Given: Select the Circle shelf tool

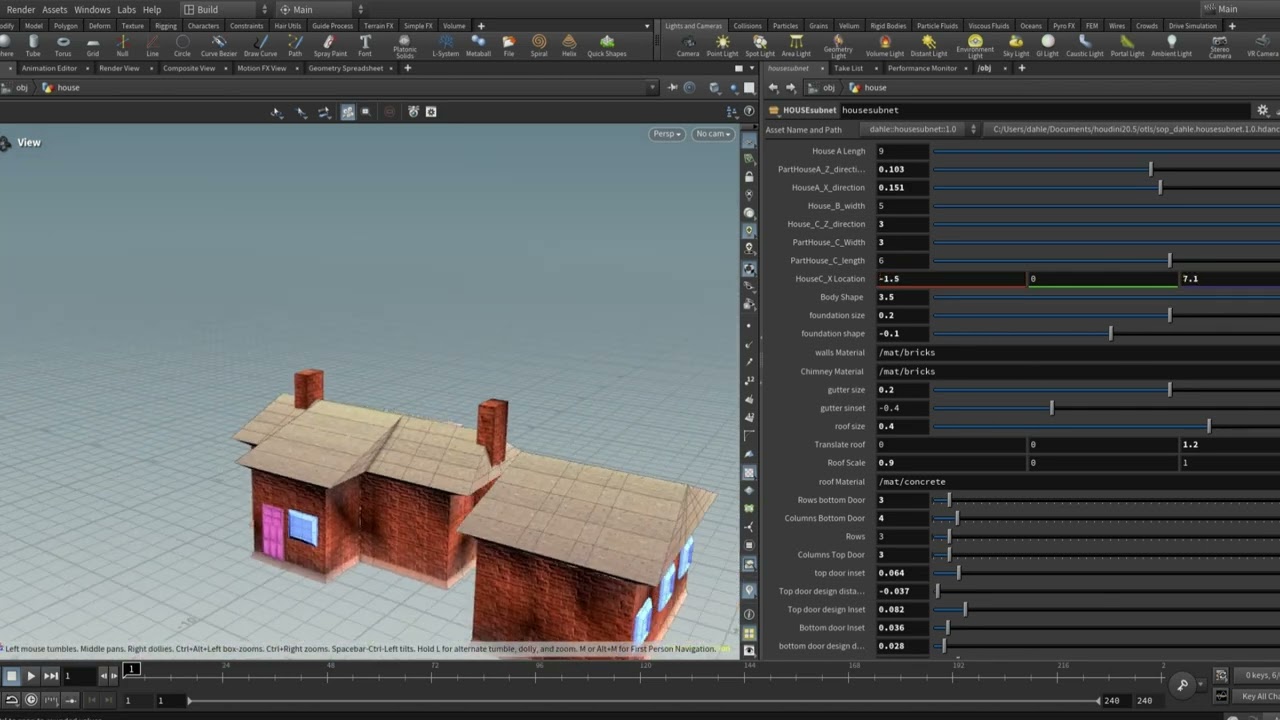Looking at the screenshot, I should [x=182, y=45].
